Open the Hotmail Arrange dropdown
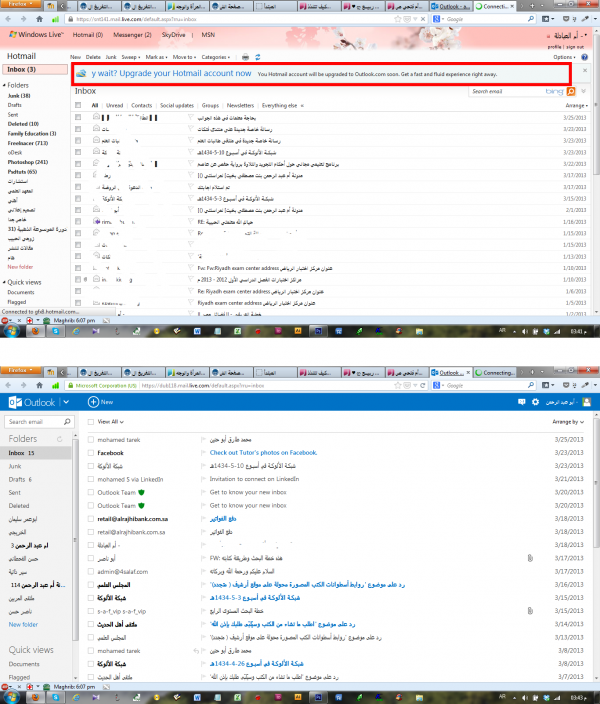This screenshot has height=704, width=600. 576,106
